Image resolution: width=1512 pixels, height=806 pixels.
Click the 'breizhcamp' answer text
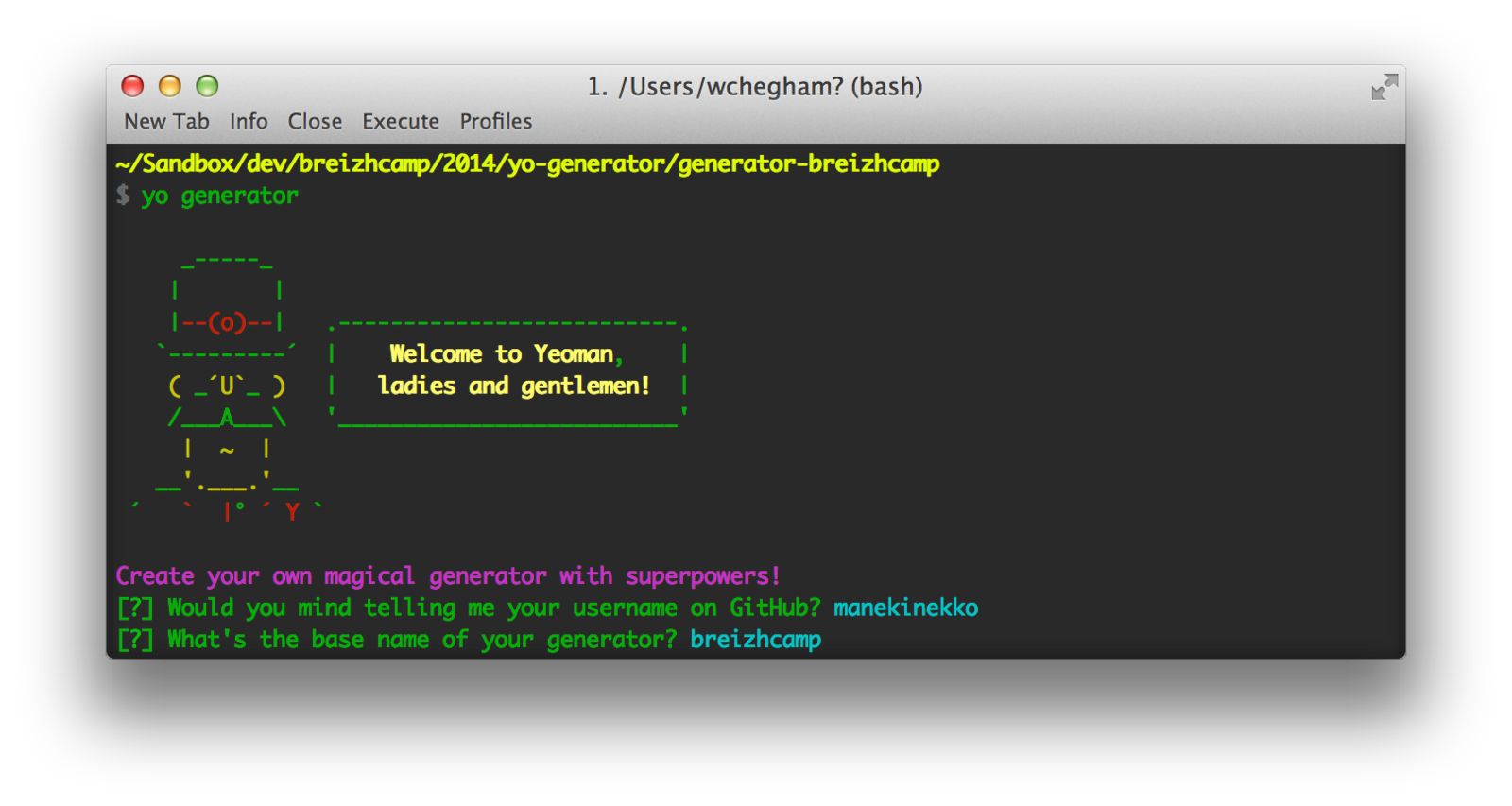[755, 640]
